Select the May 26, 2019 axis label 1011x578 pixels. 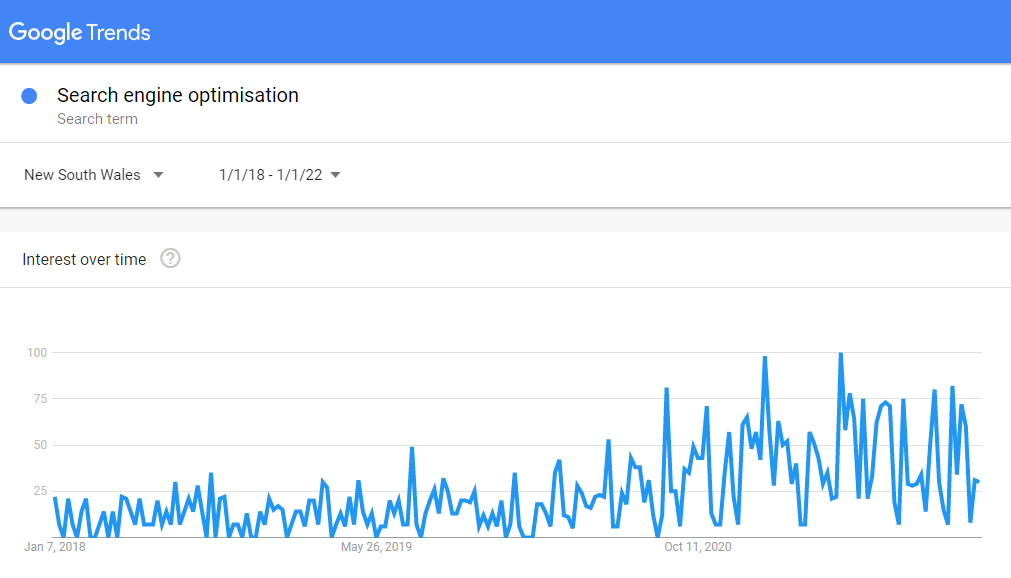[377, 547]
